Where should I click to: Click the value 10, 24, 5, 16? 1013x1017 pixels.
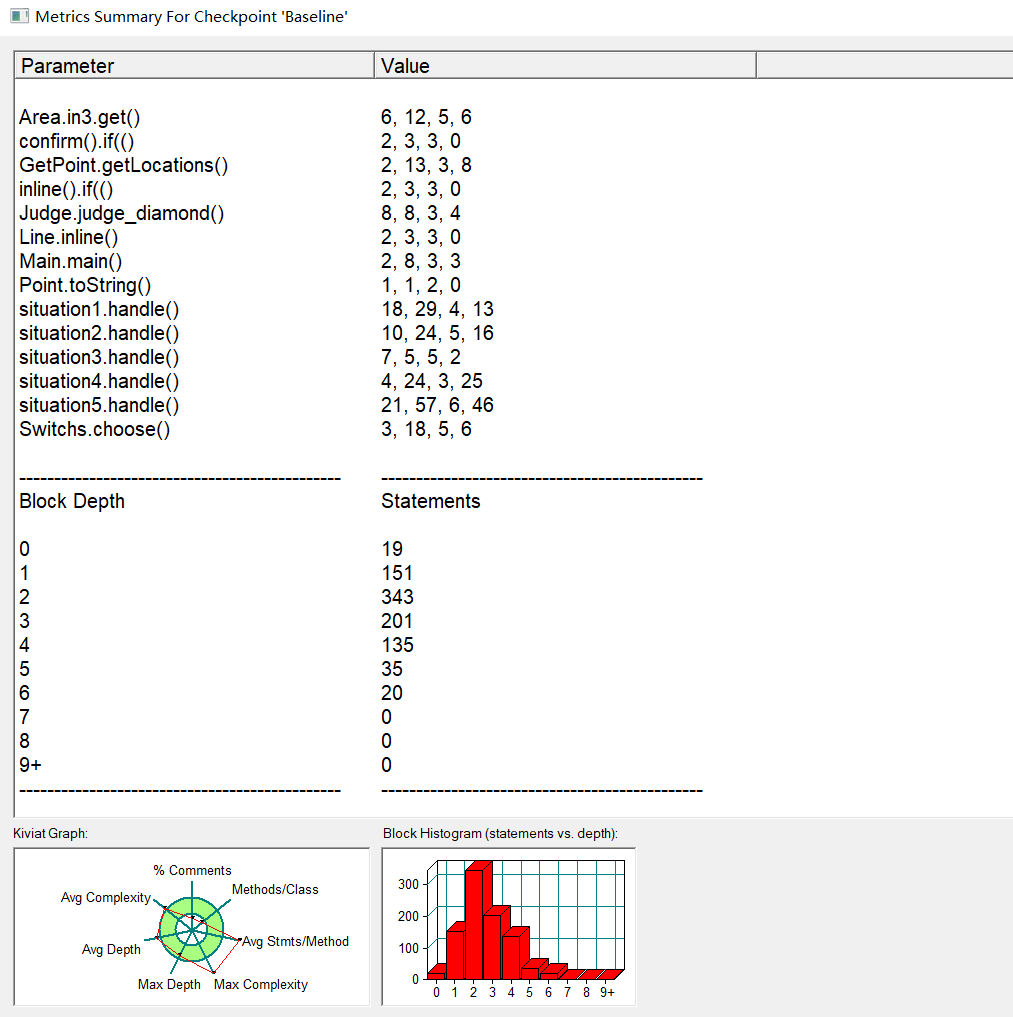(x=438, y=333)
